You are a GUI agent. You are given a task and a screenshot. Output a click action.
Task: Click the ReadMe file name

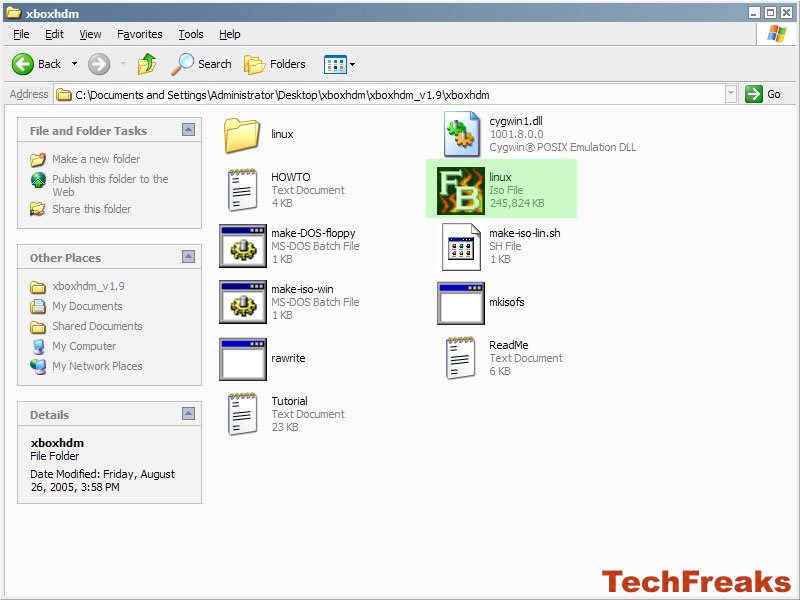pos(509,345)
